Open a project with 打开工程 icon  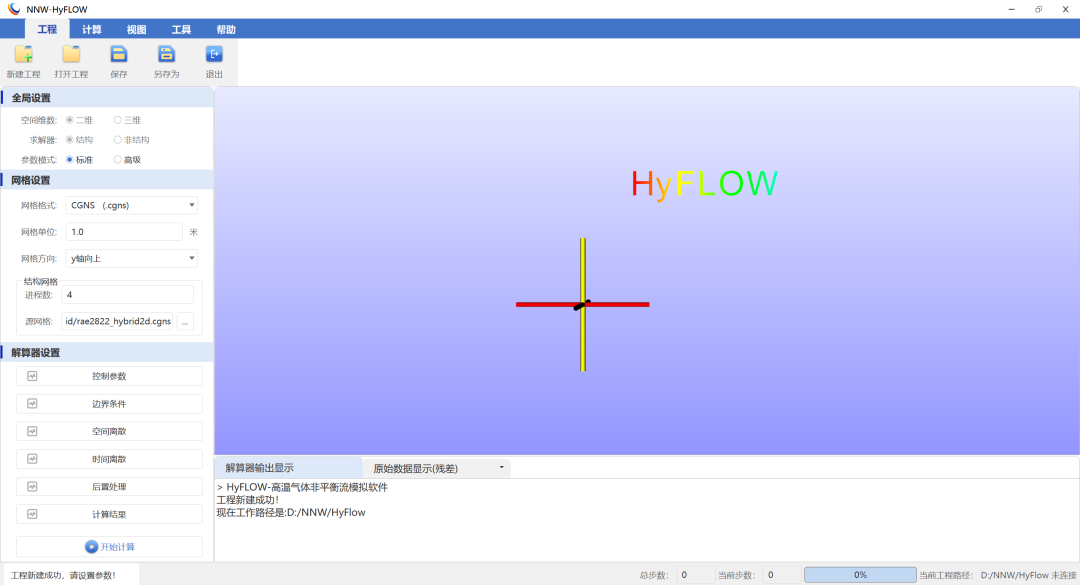click(x=71, y=54)
